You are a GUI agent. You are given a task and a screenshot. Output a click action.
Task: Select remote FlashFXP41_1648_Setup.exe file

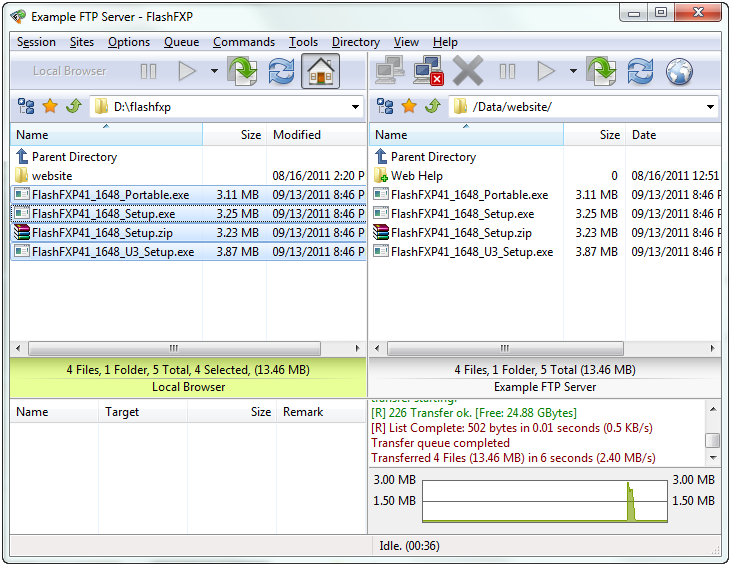pos(546,214)
